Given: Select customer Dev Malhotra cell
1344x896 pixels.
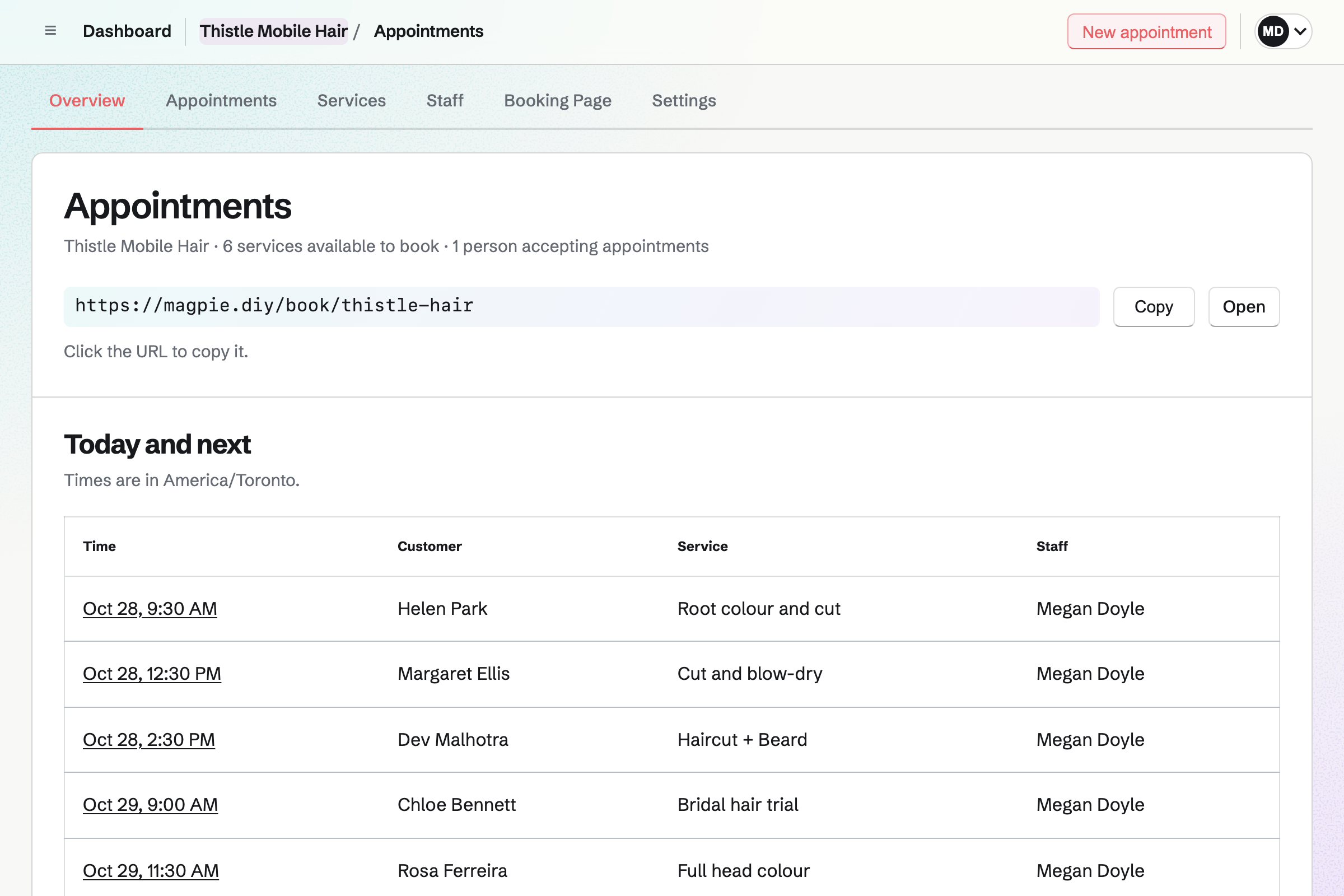Looking at the screenshot, I should (x=452, y=739).
